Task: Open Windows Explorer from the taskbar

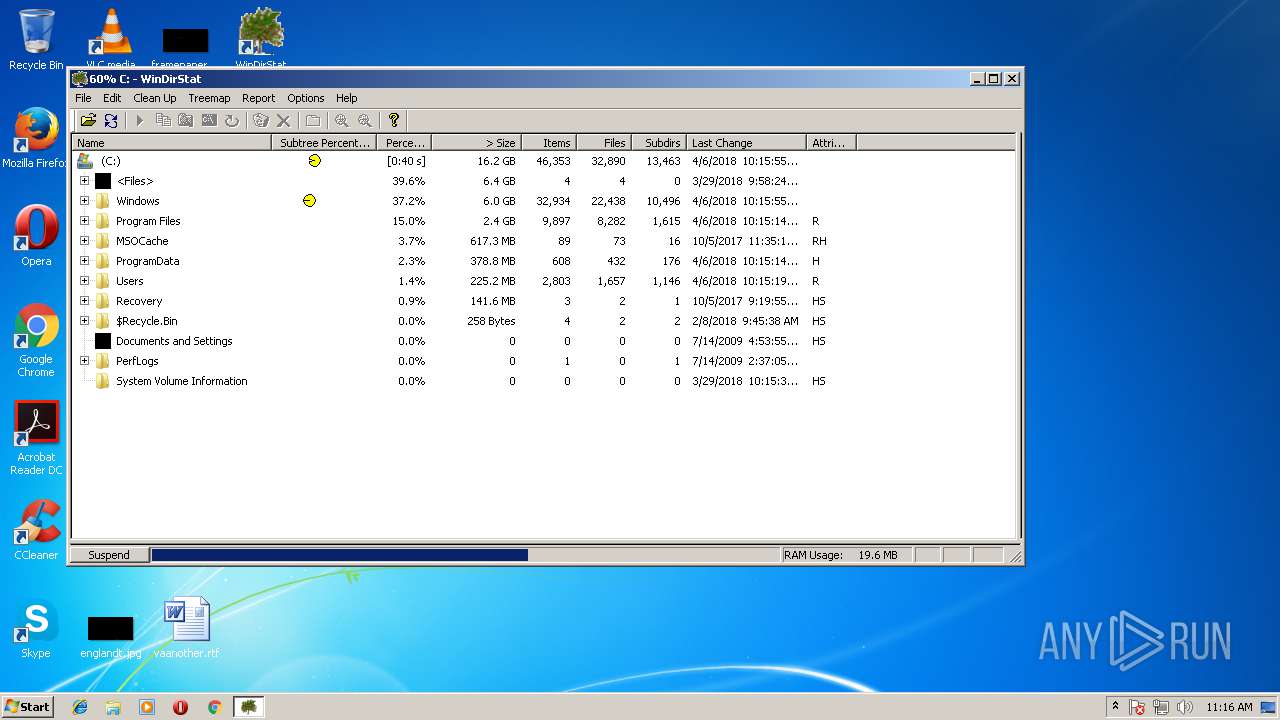Action: (x=113, y=707)
